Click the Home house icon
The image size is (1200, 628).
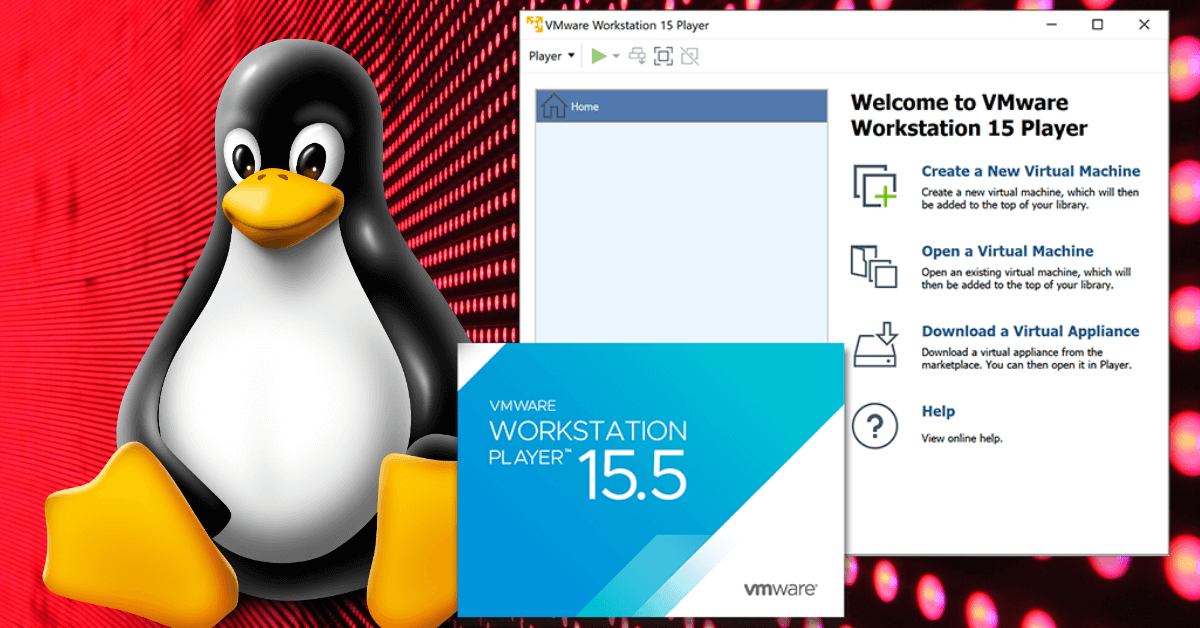(553, 106)
